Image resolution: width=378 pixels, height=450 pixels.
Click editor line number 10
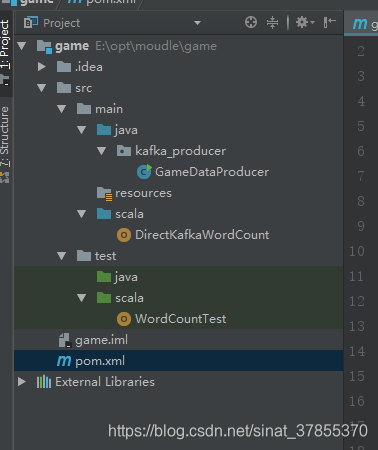356,251
